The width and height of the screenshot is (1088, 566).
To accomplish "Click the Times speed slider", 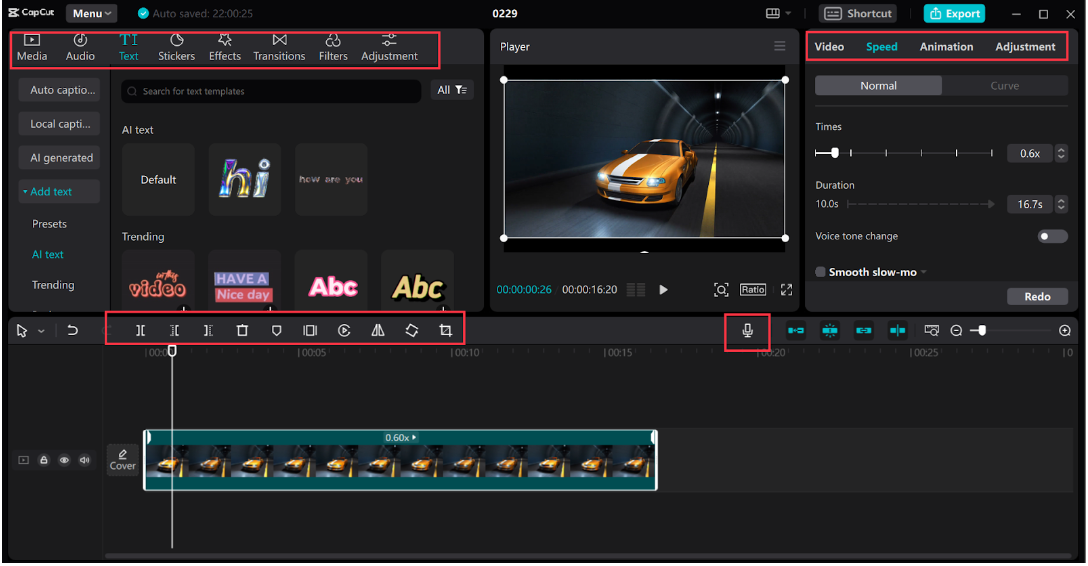I will [904, 153].
